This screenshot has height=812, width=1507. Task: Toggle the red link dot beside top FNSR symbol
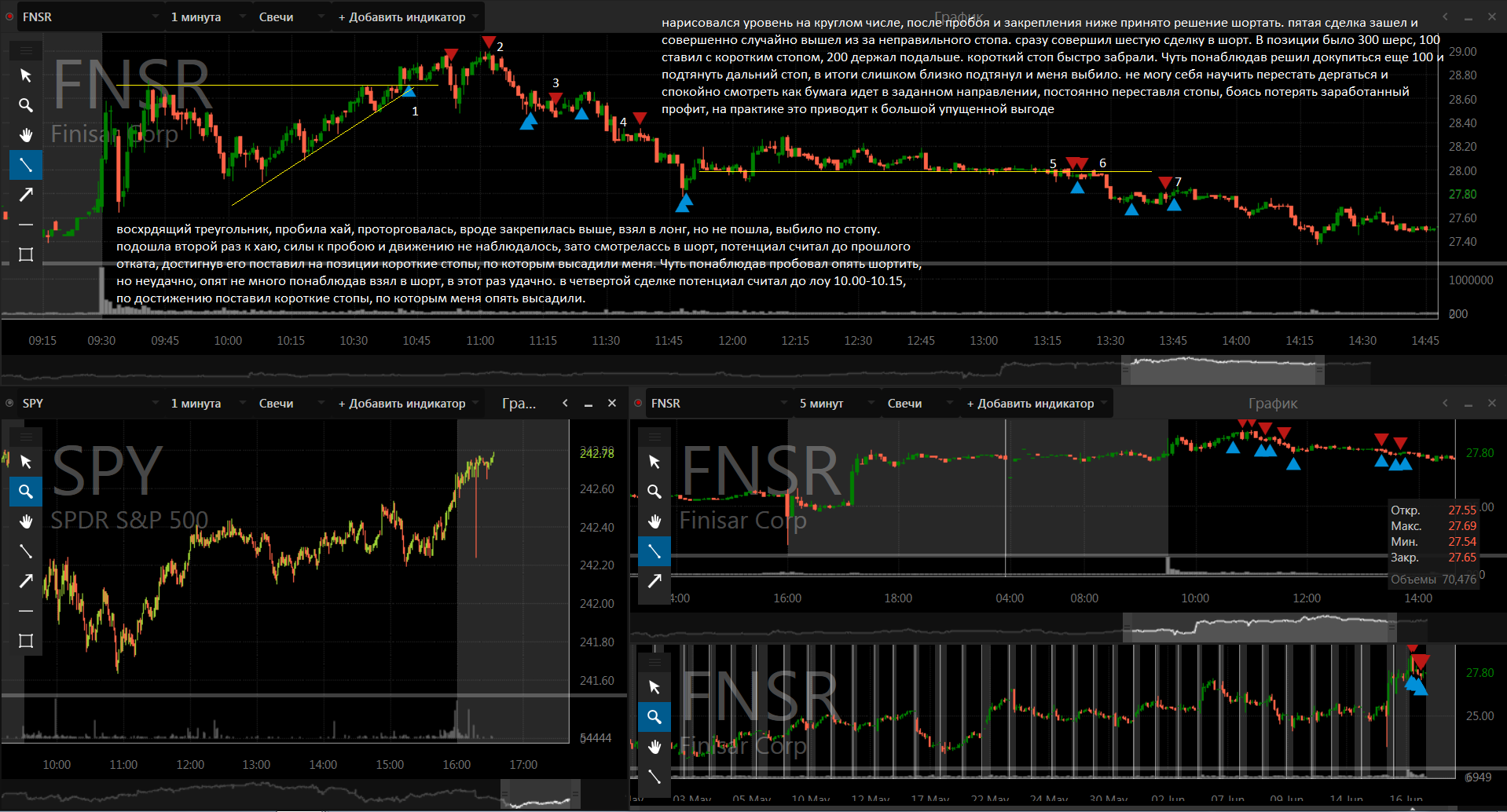tap(9, 16)
